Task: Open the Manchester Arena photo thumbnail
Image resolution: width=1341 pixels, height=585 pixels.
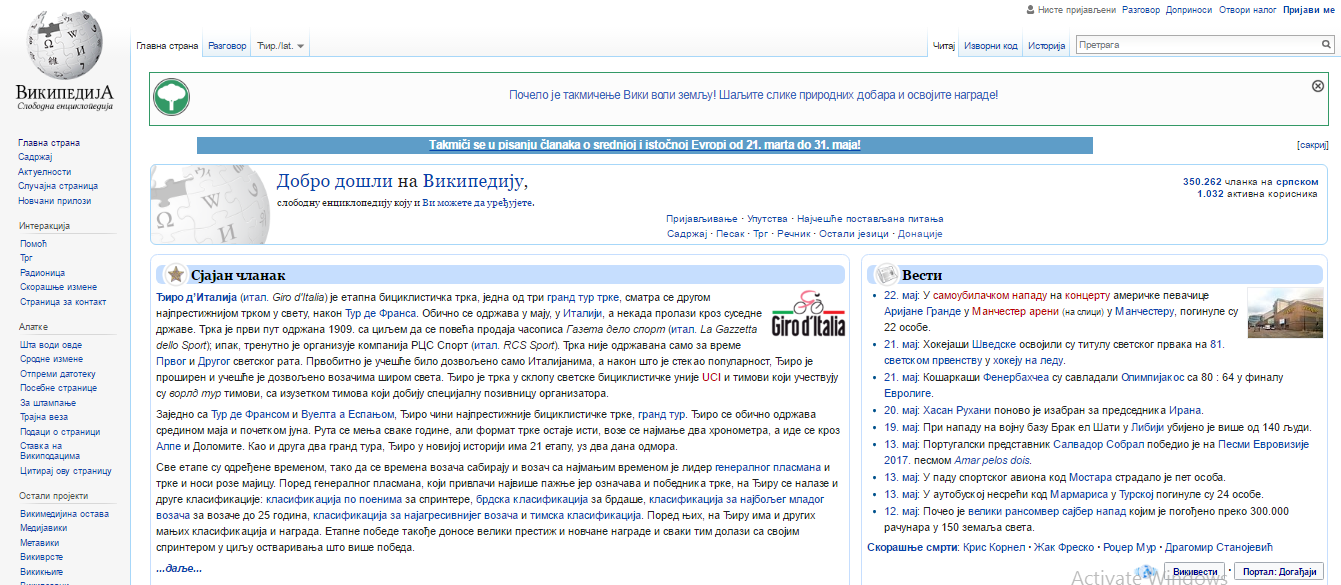Action: tap(1285, 313)
